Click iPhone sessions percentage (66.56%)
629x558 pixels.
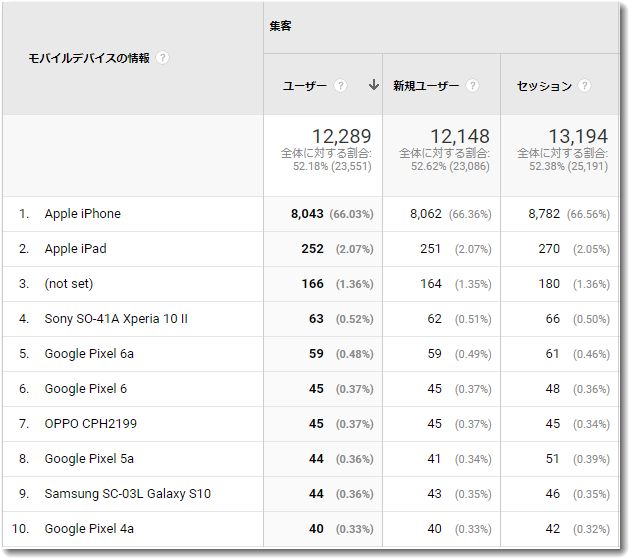pos(588,214)
